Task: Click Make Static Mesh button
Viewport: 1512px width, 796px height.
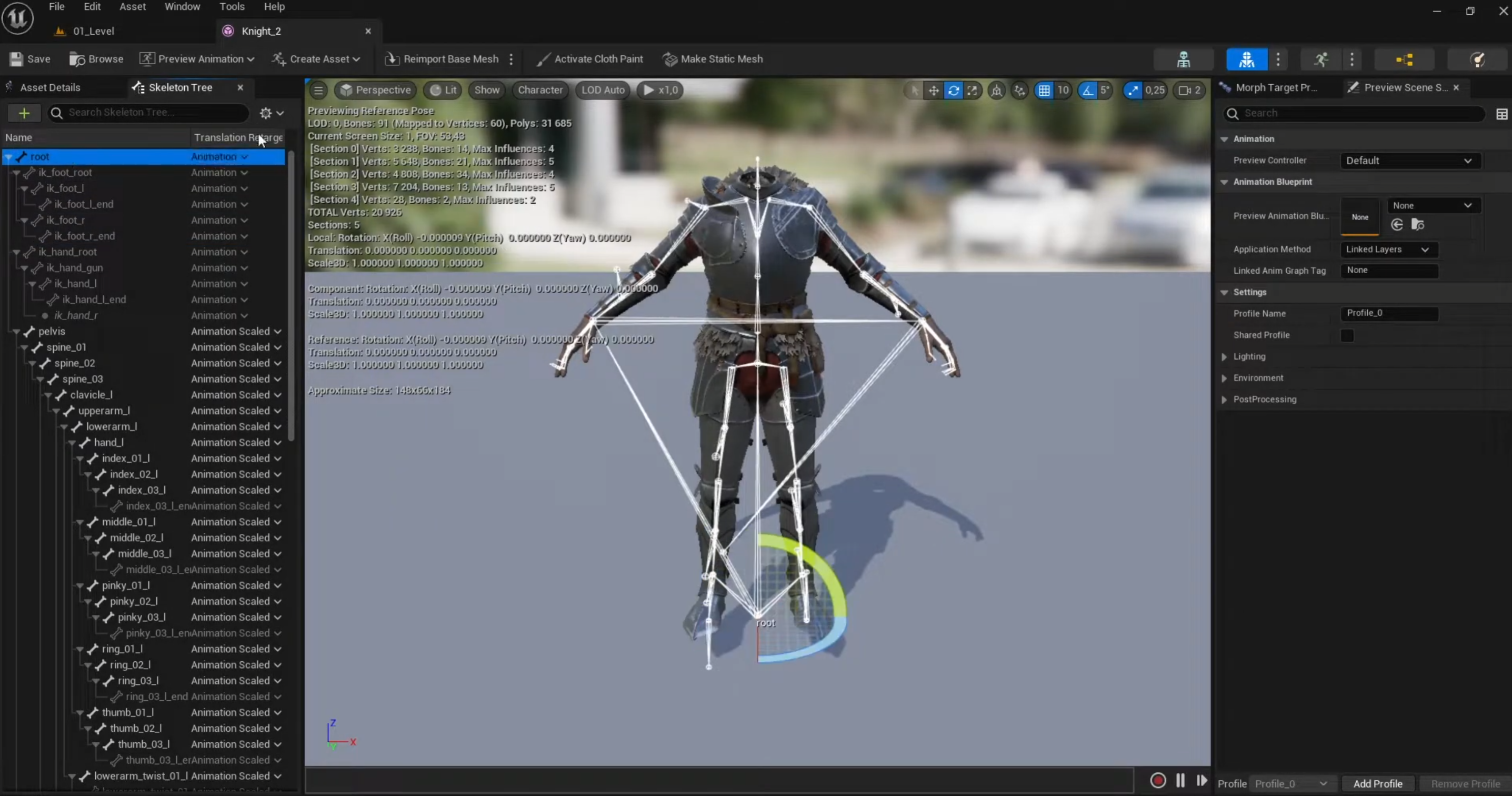Action: click(x=713, y=59)
